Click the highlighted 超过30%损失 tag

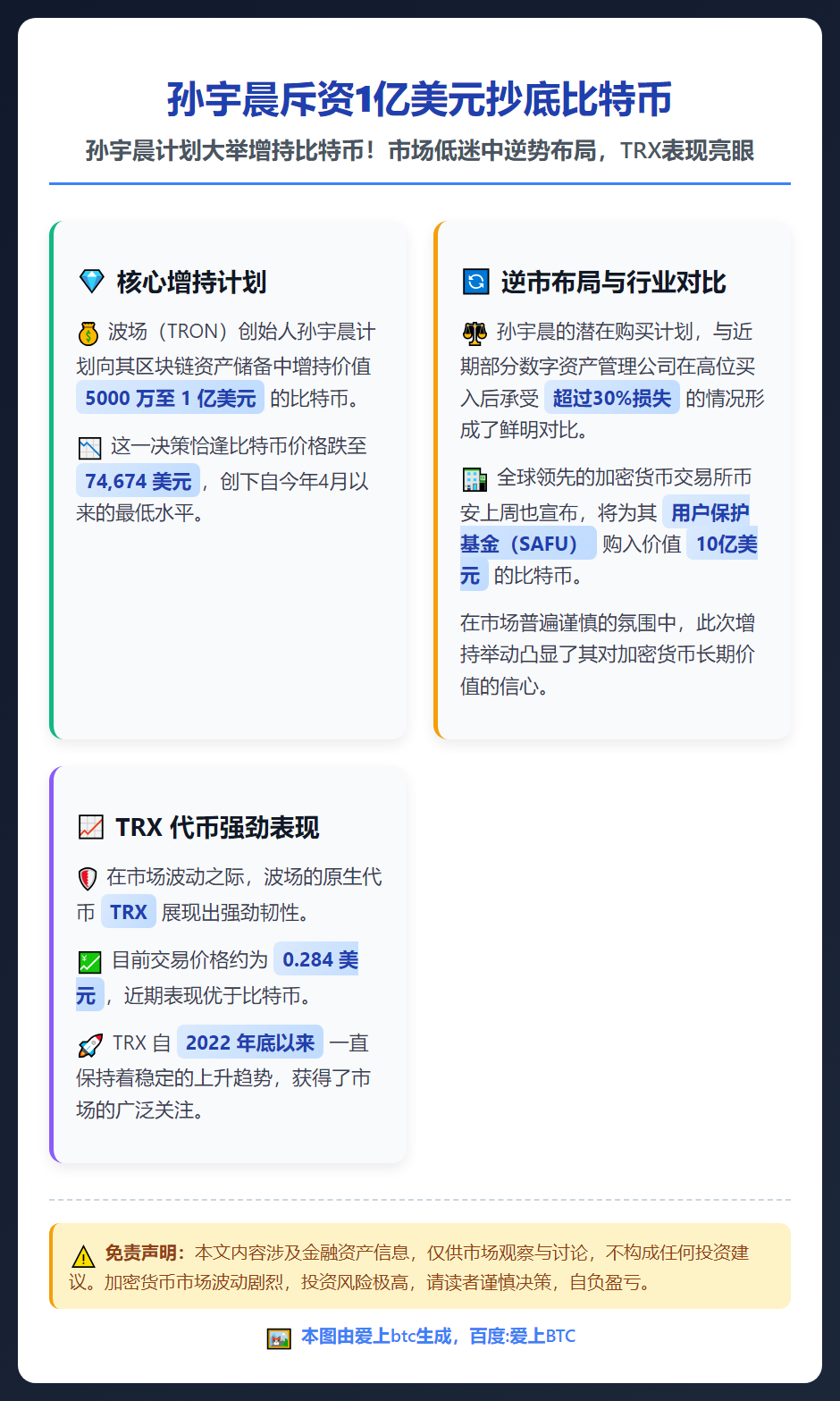pyautogui.click(x=612, y=398)
